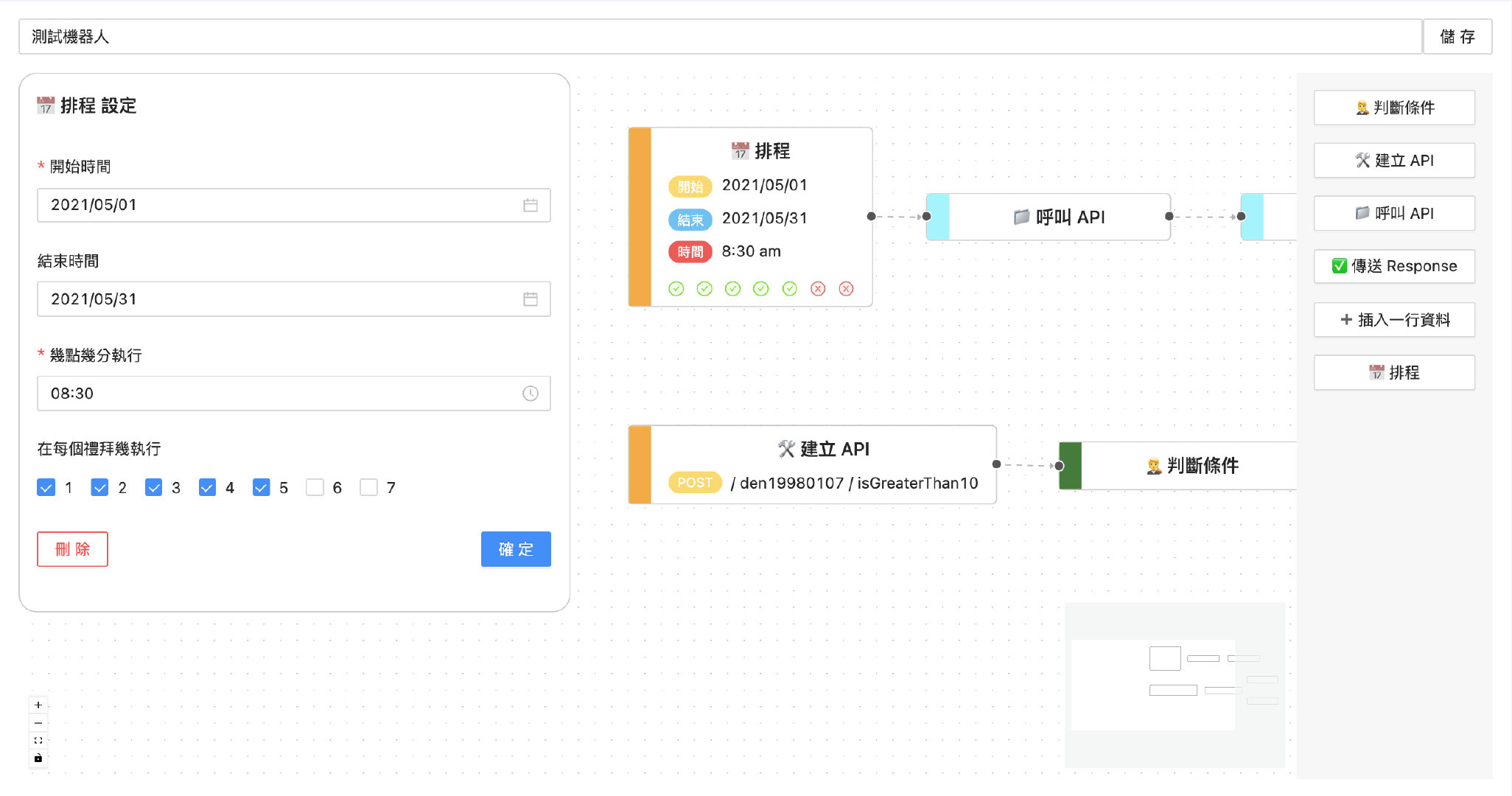Uncheck weekday 3 checkbox
Viewport: 1512px width, 796px height.
(153, 488)
